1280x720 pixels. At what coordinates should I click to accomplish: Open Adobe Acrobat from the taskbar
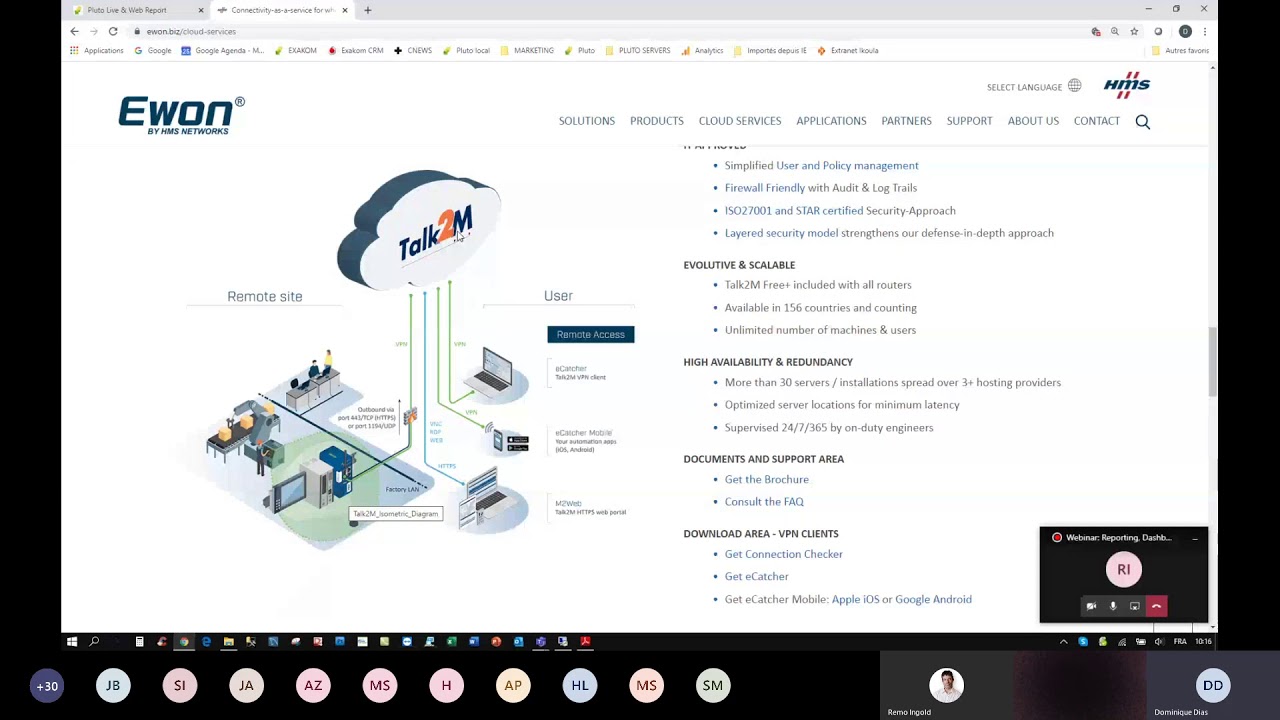(x=585, y=642)
